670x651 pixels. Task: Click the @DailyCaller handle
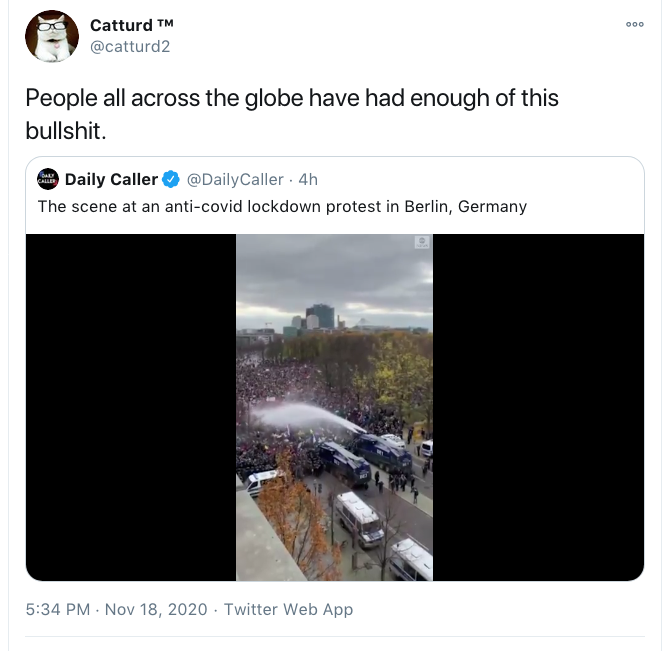pyautogui.click(x=235, y=180)
